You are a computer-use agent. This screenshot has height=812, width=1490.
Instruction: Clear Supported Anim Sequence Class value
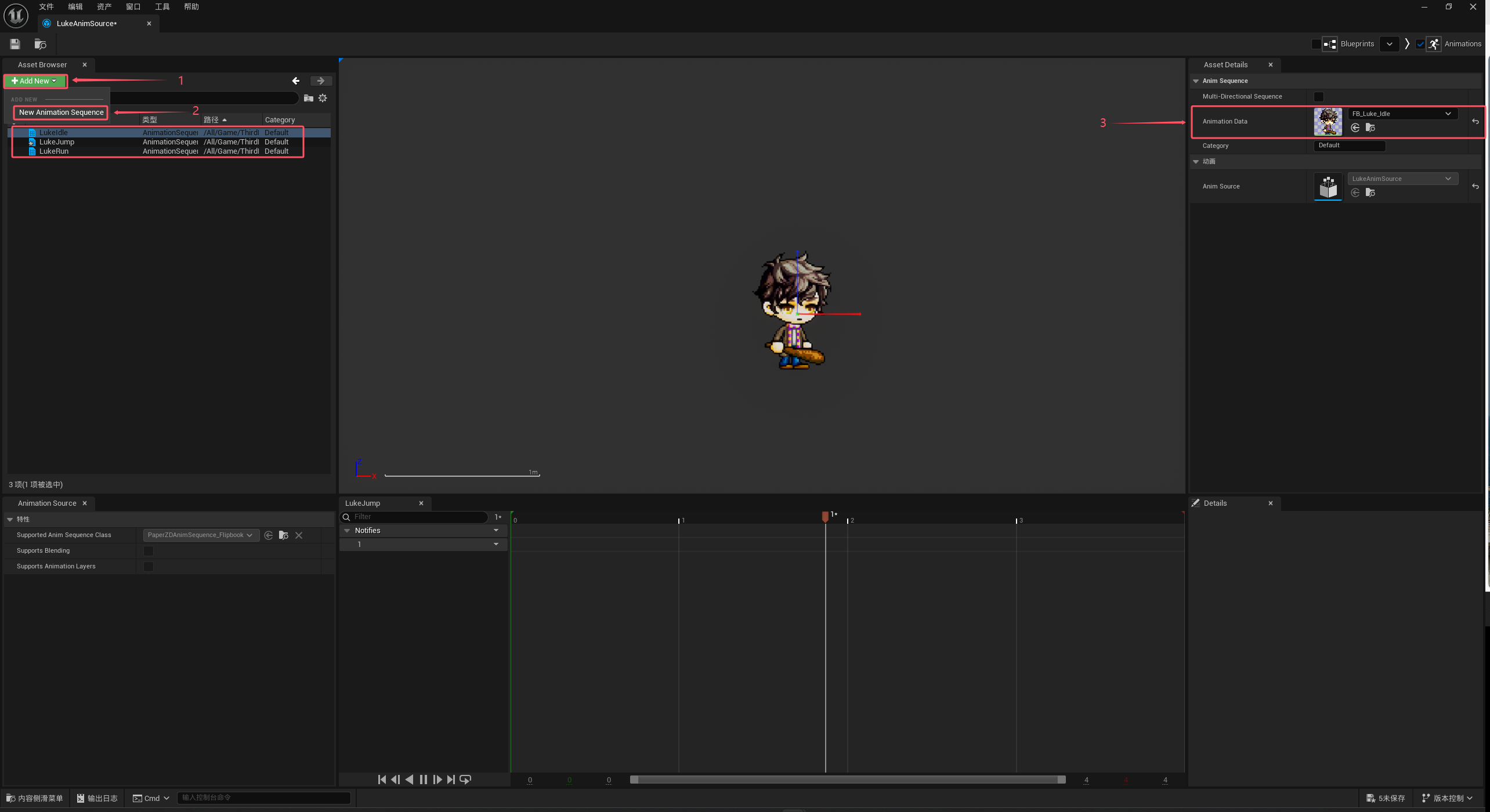(299, 535)
